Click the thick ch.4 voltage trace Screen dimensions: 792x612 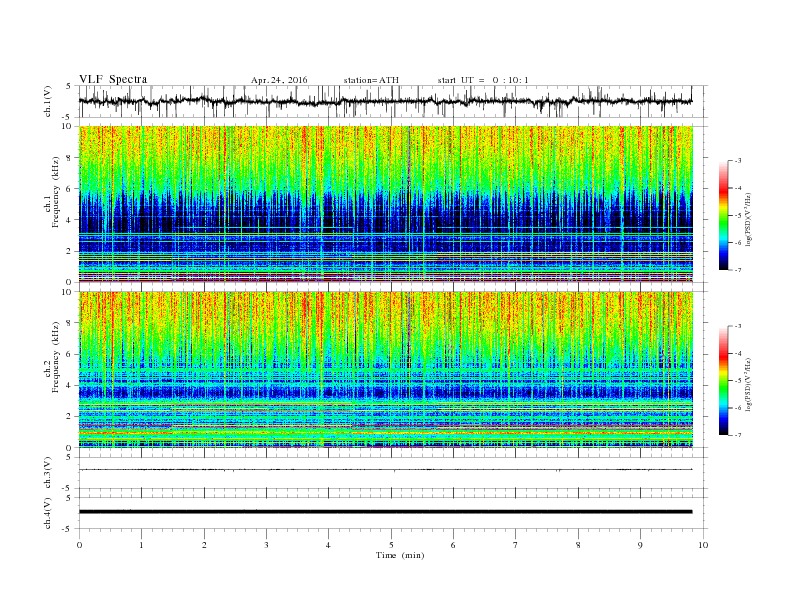click(385, 512)
